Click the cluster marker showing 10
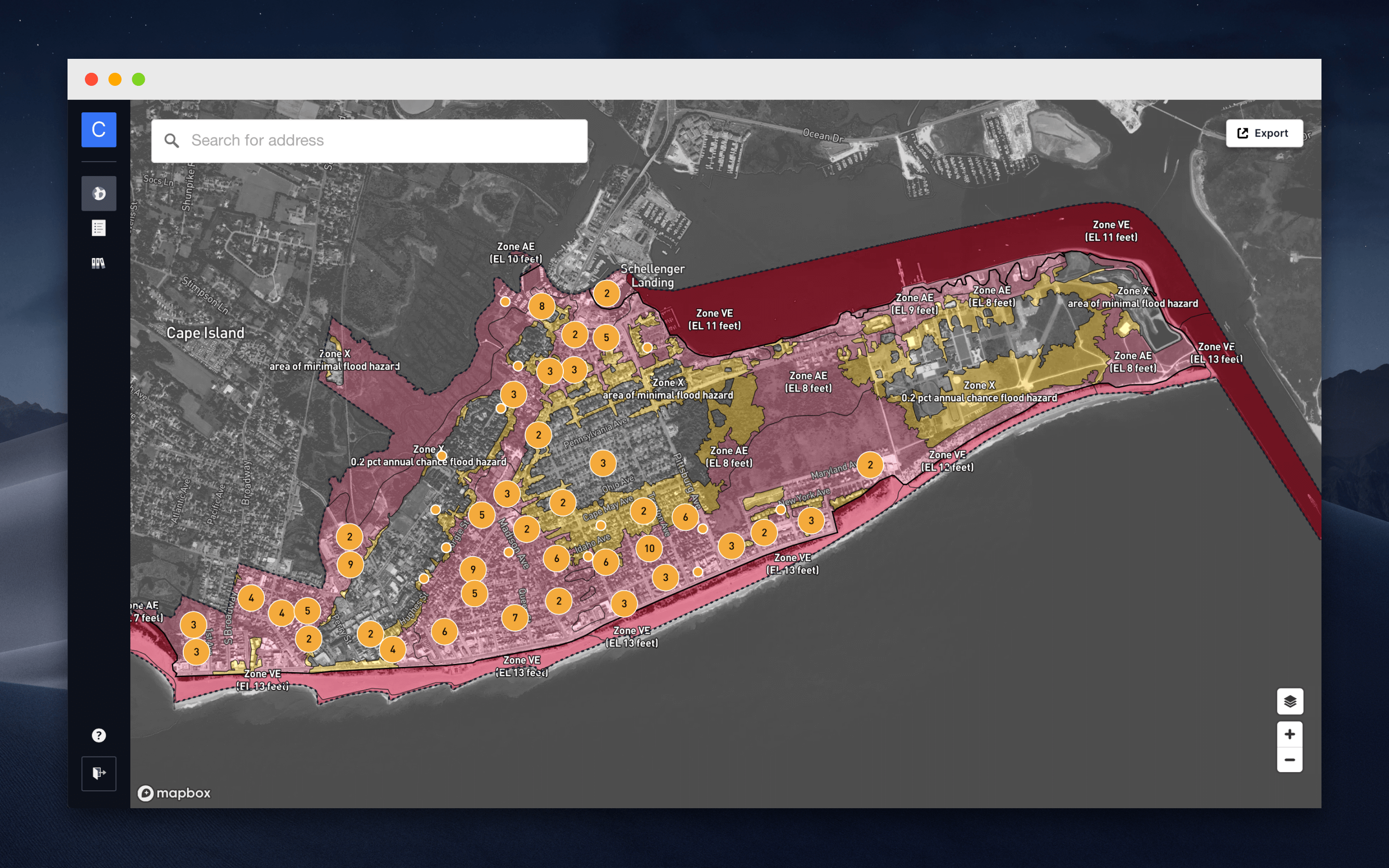 point(649,548)
